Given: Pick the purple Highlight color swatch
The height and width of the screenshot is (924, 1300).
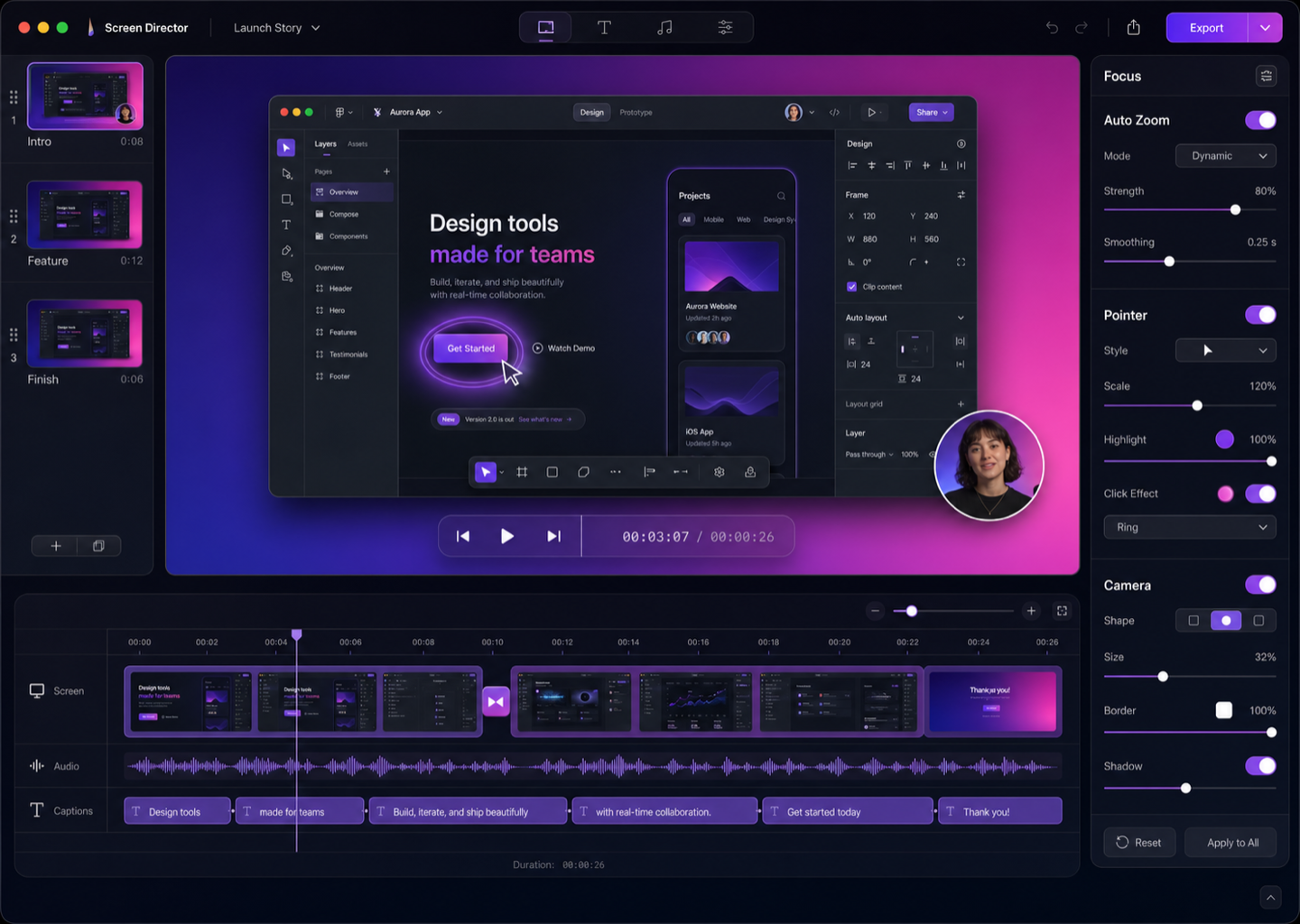Looking at the screenshot, I should (x=1224, y=439).
